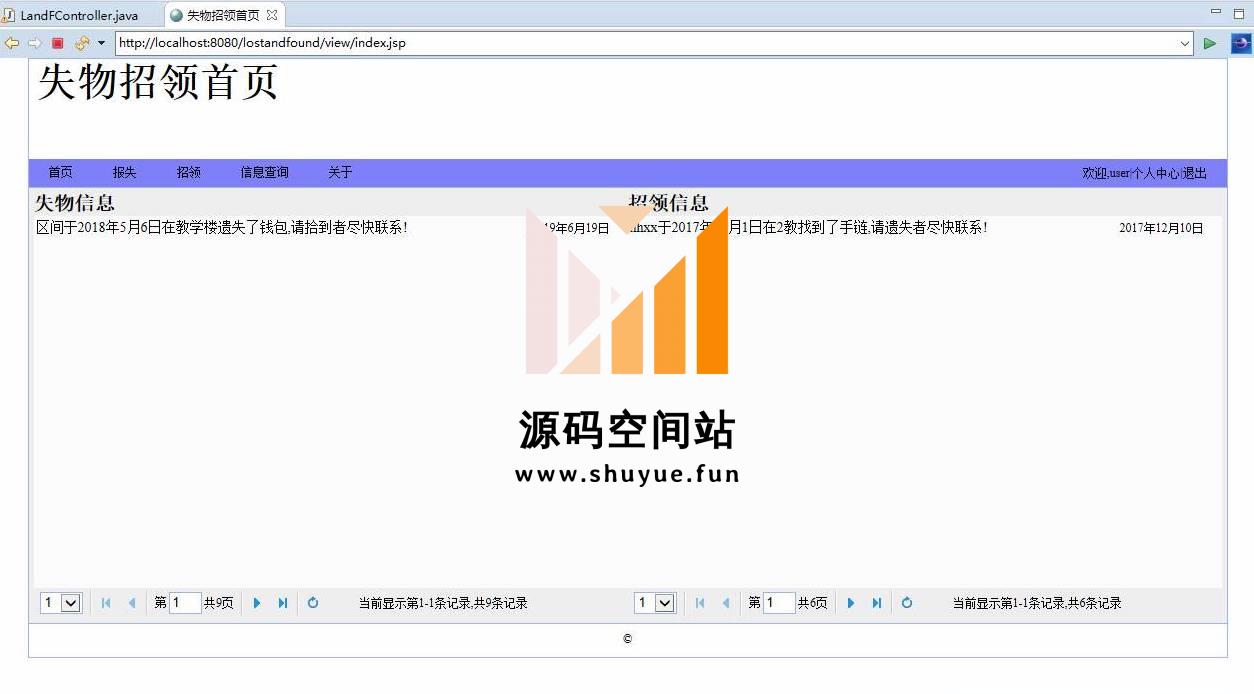Click the 失物信息 heading

75,203
